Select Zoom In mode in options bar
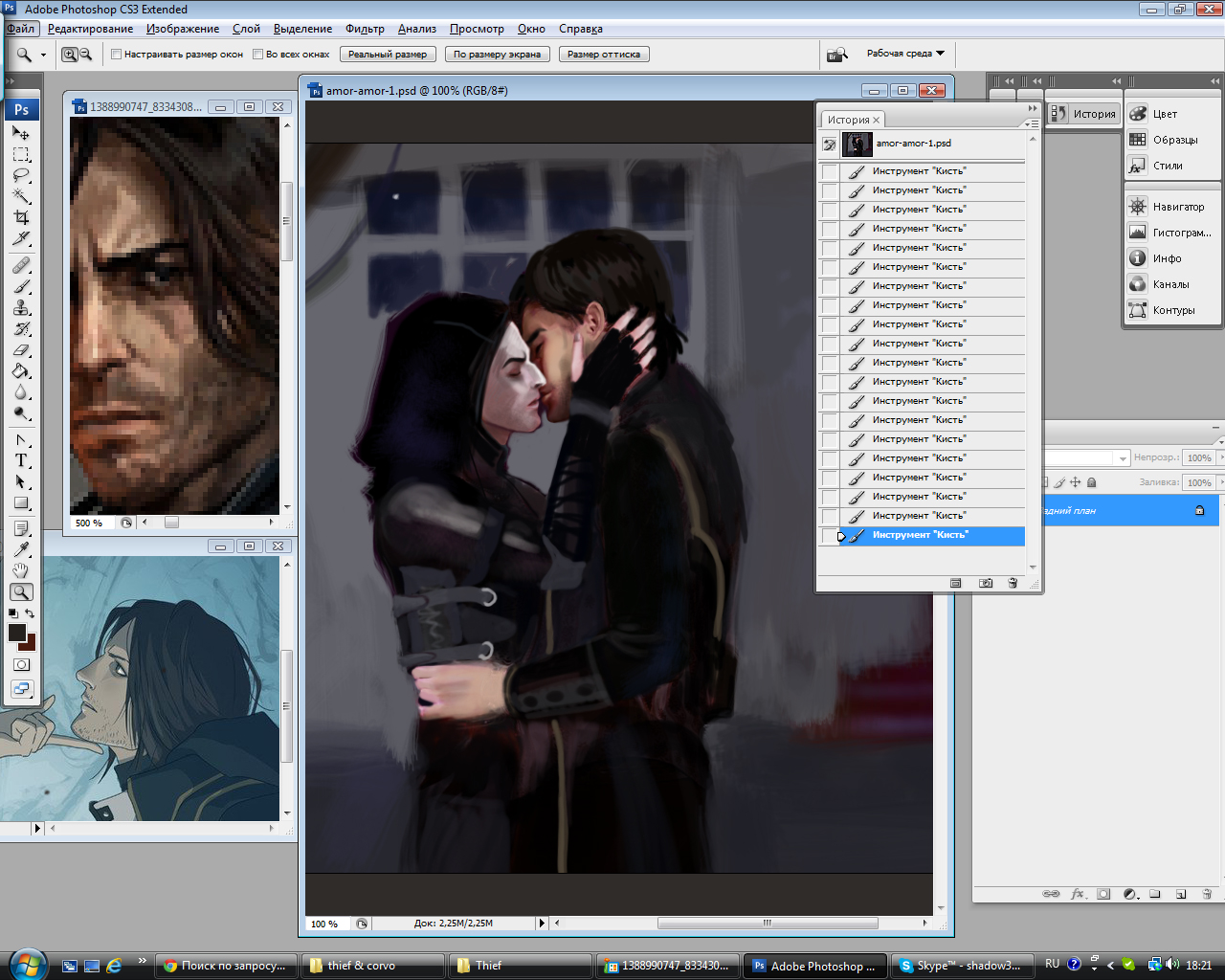 (x=69, y=55)
